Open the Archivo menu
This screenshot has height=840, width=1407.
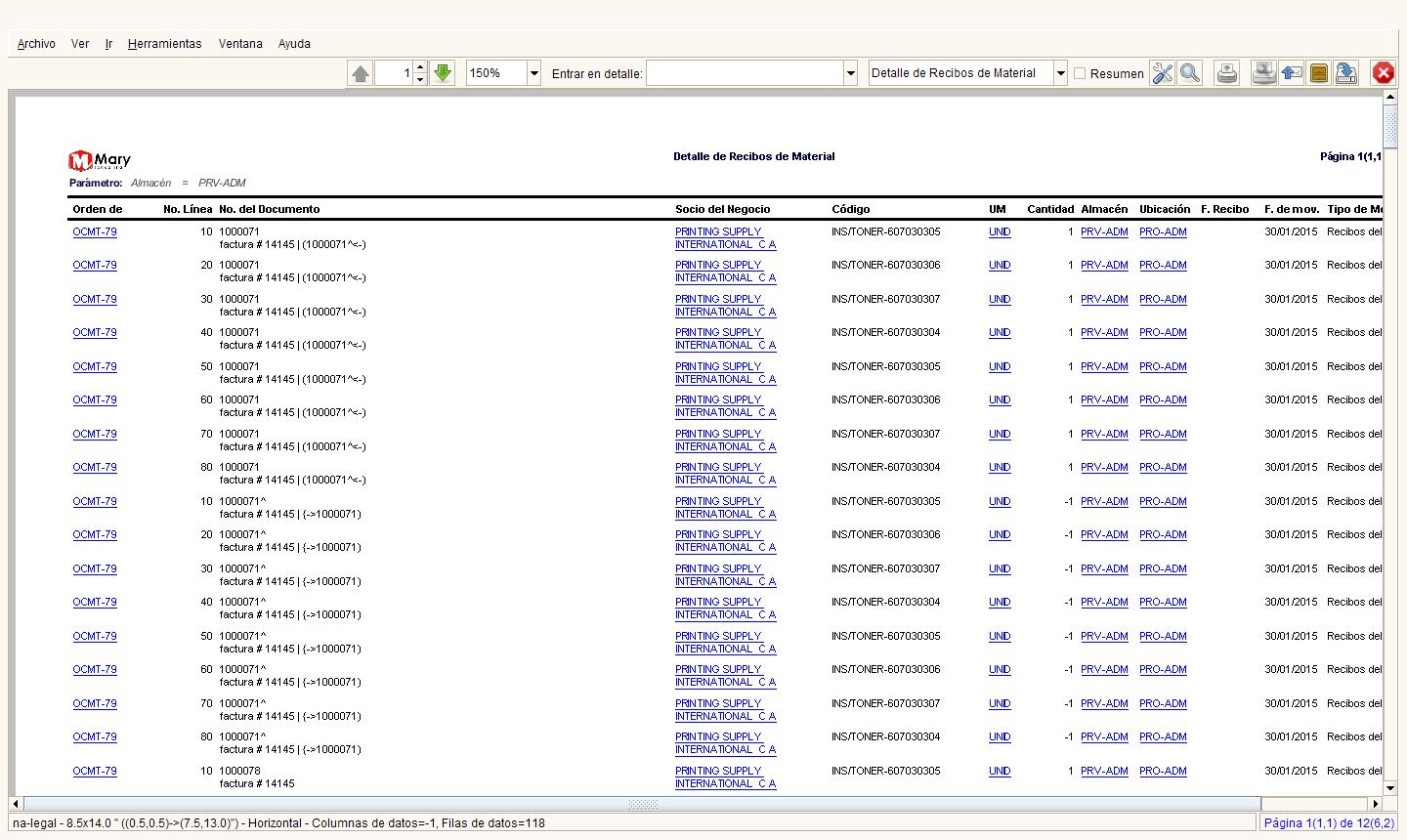(x=36, y=44)
